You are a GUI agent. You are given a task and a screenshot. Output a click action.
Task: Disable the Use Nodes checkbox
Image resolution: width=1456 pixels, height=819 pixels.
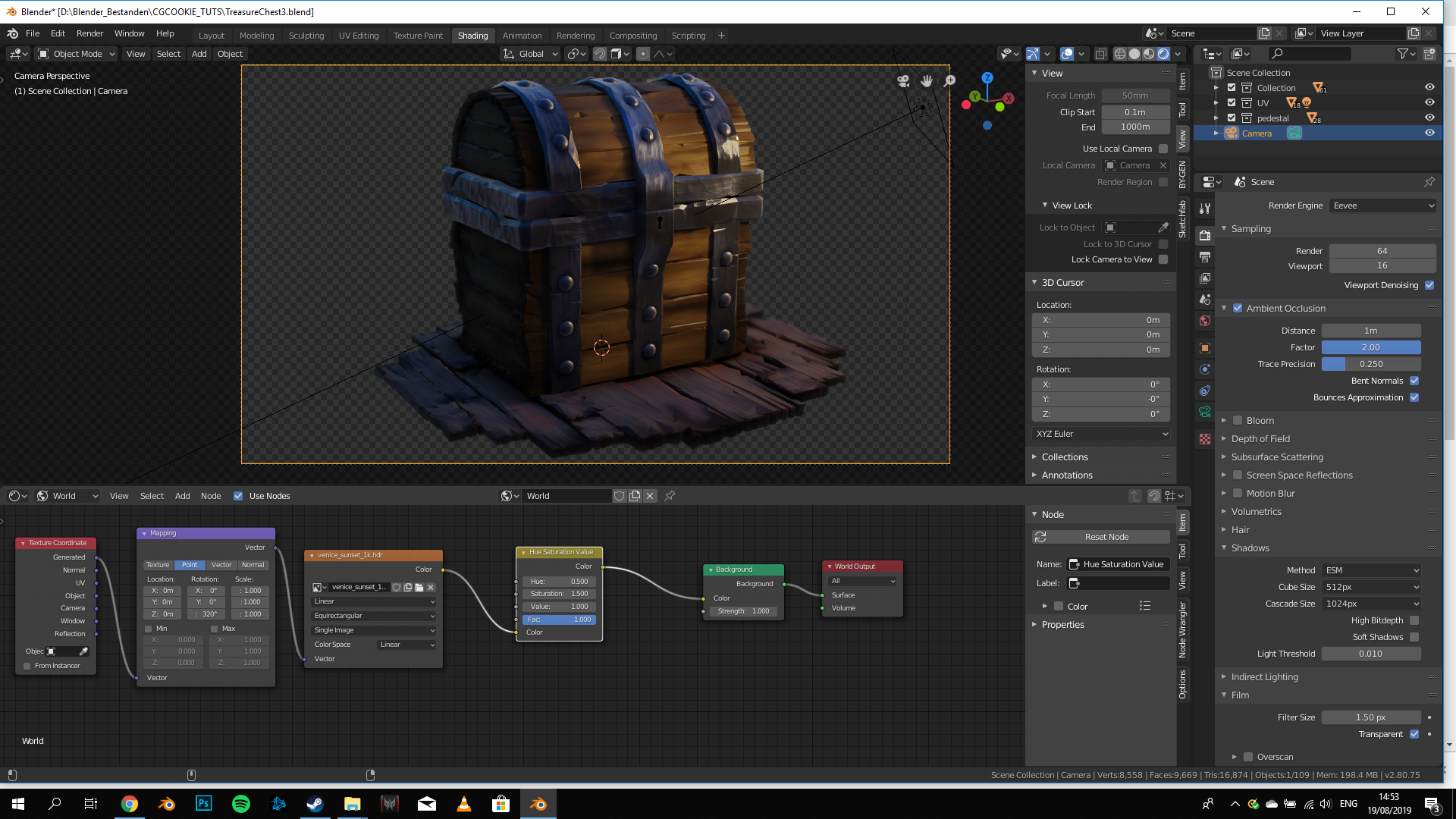click(238, 496)
